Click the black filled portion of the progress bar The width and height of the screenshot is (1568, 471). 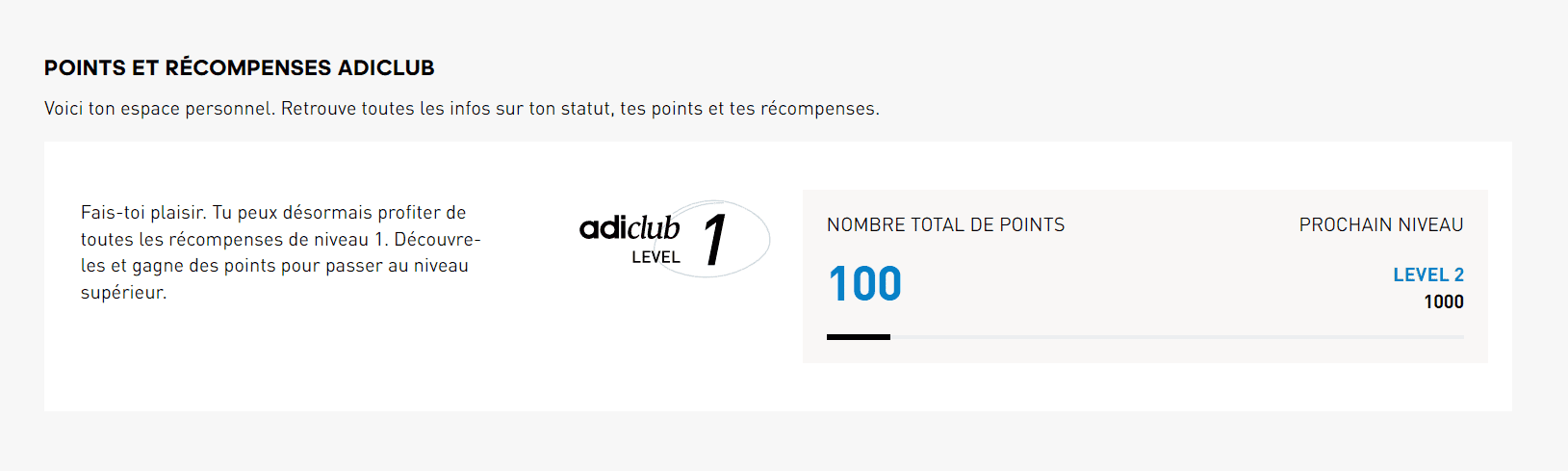[859, 337]
